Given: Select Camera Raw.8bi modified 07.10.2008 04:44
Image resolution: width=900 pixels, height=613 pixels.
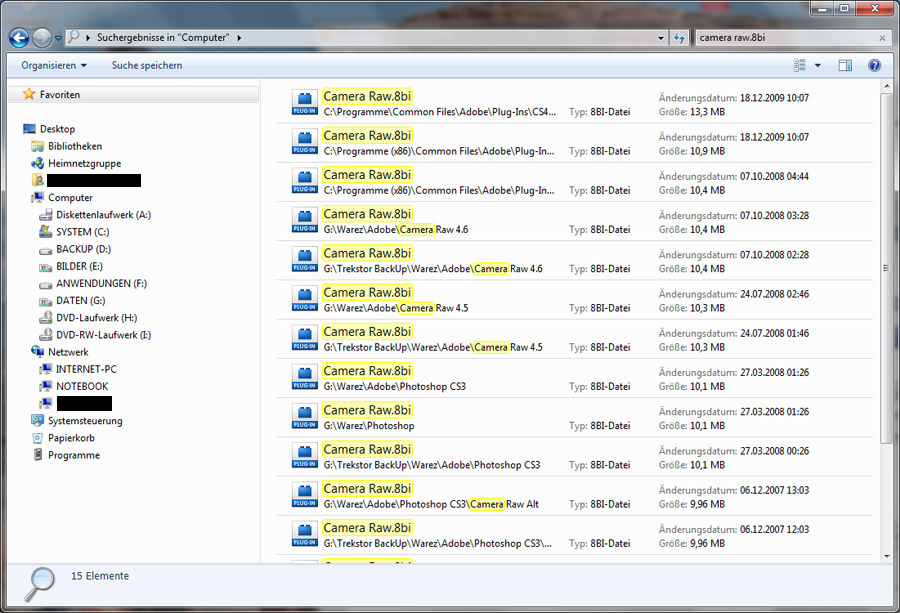Looking at the screenshot, I should pos(574,182).
